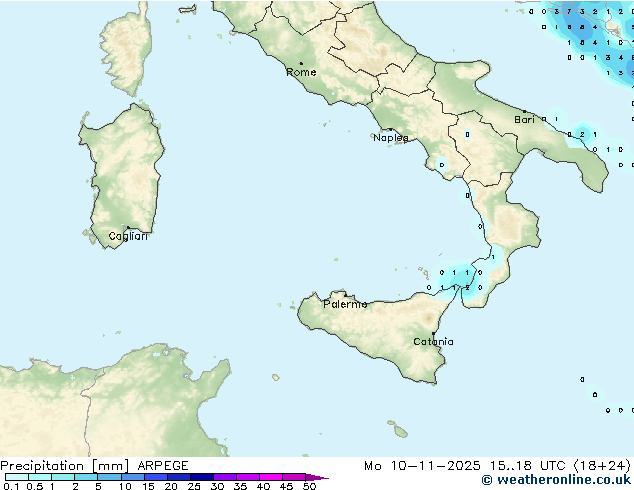Viewport: 634px width, 490px height.
Task: Click the city dot marker above Rome
Action: 301,63
